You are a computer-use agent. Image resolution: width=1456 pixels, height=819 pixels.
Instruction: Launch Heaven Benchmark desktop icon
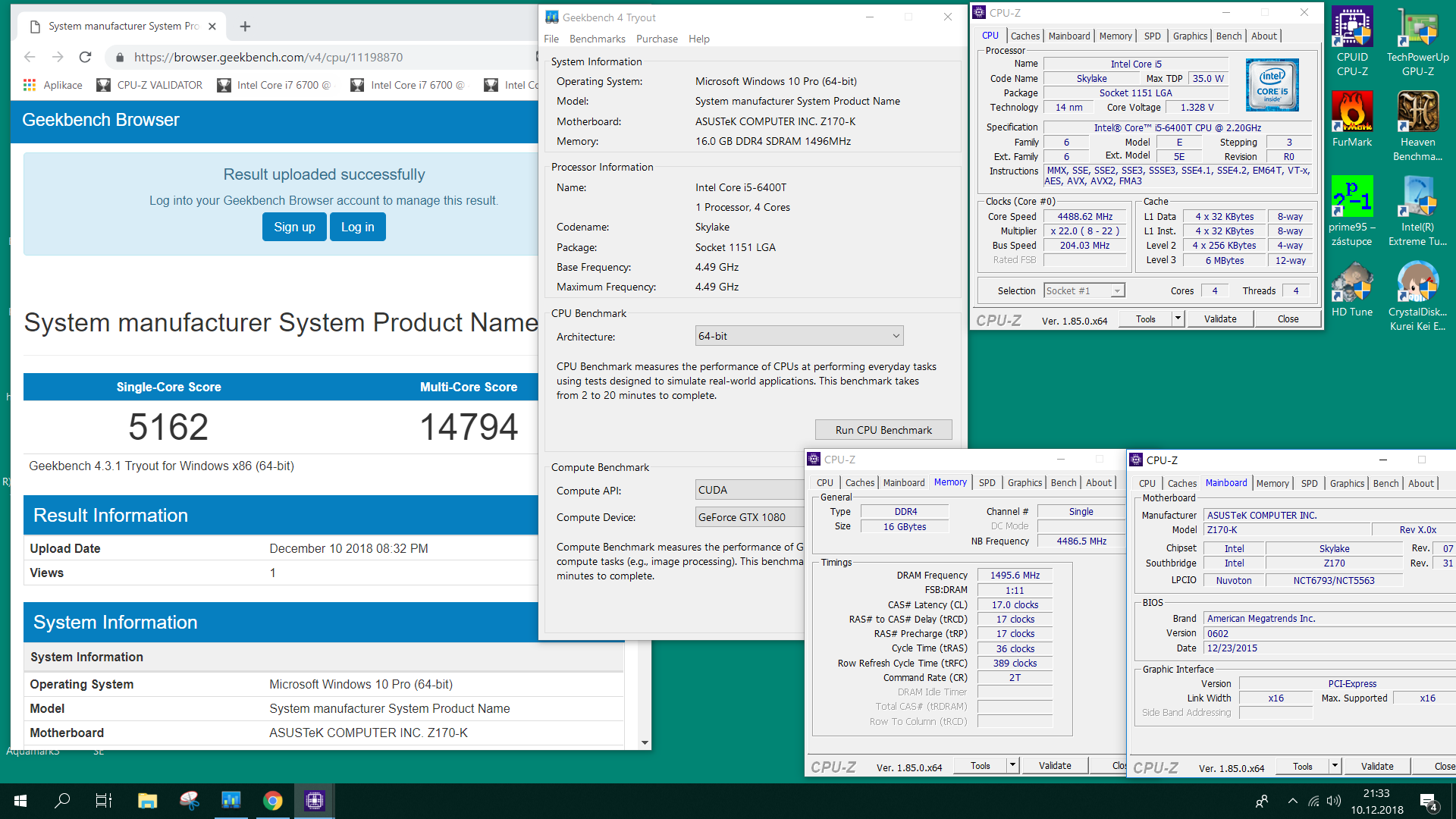pyautogui.click(x=1417, y=127)
